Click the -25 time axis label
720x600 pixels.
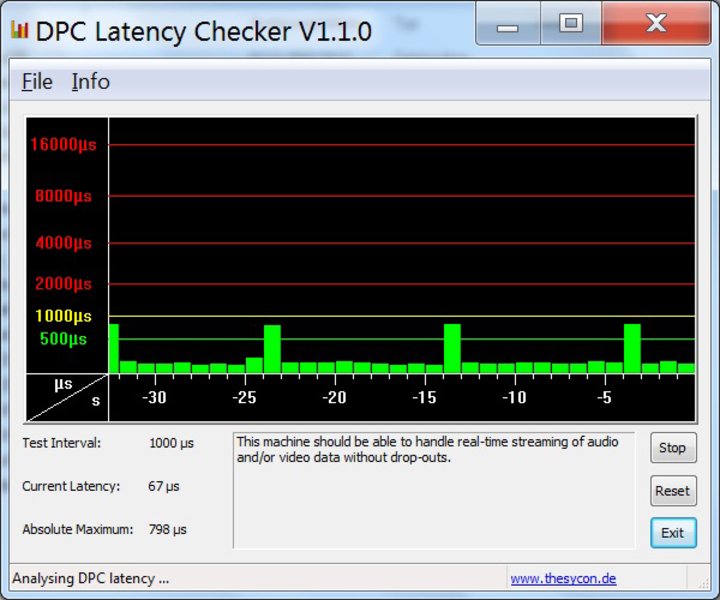244,397
